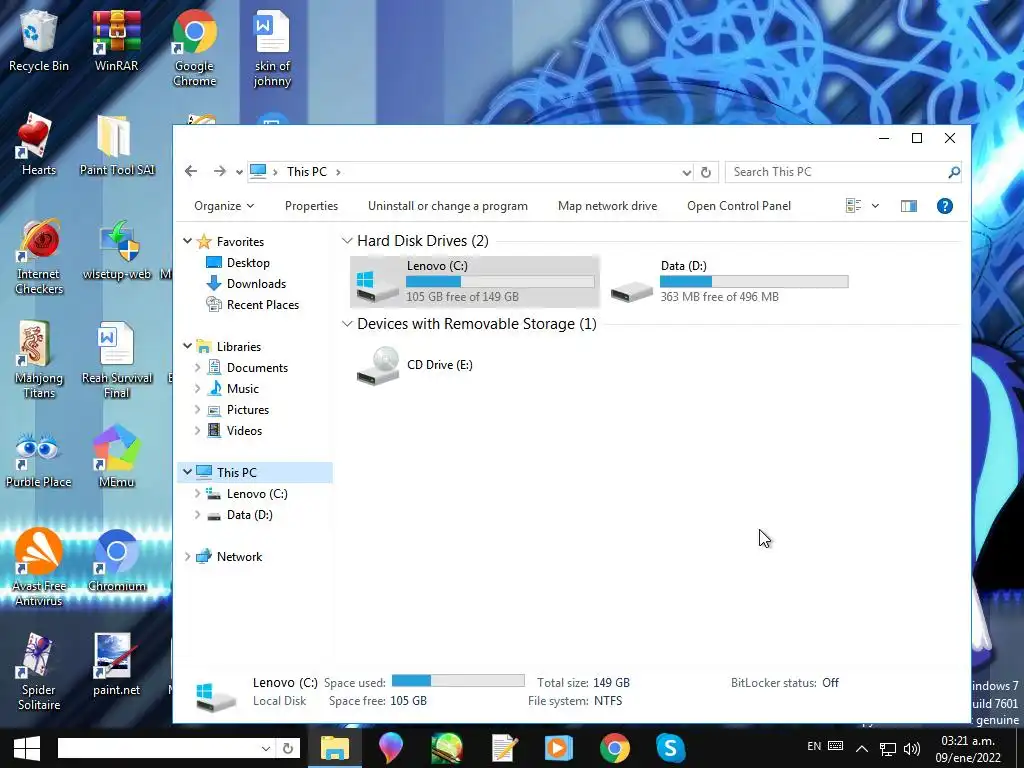The image size is (1024, 768).
Task: Click the Properties command
Action: coord(311,206)
